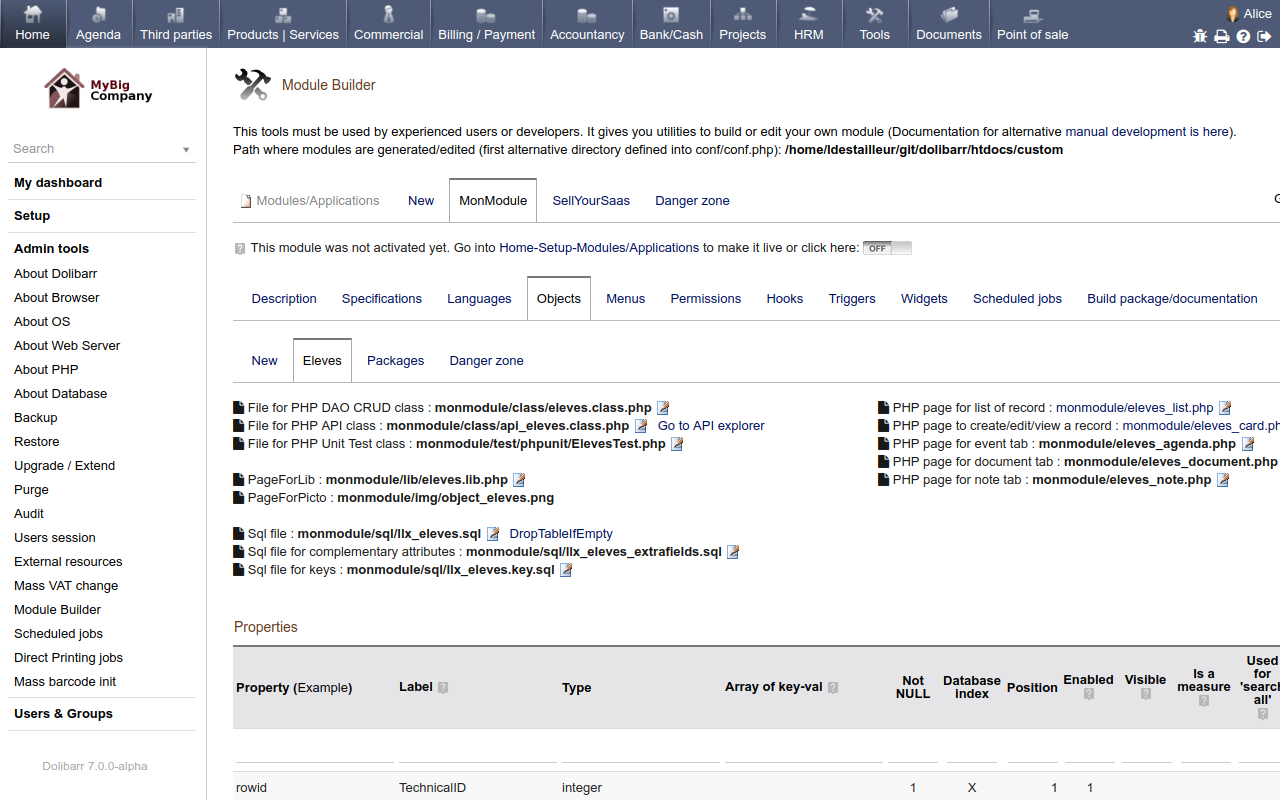
Task: Click new property Label input field
Action: tap(478, 753)
